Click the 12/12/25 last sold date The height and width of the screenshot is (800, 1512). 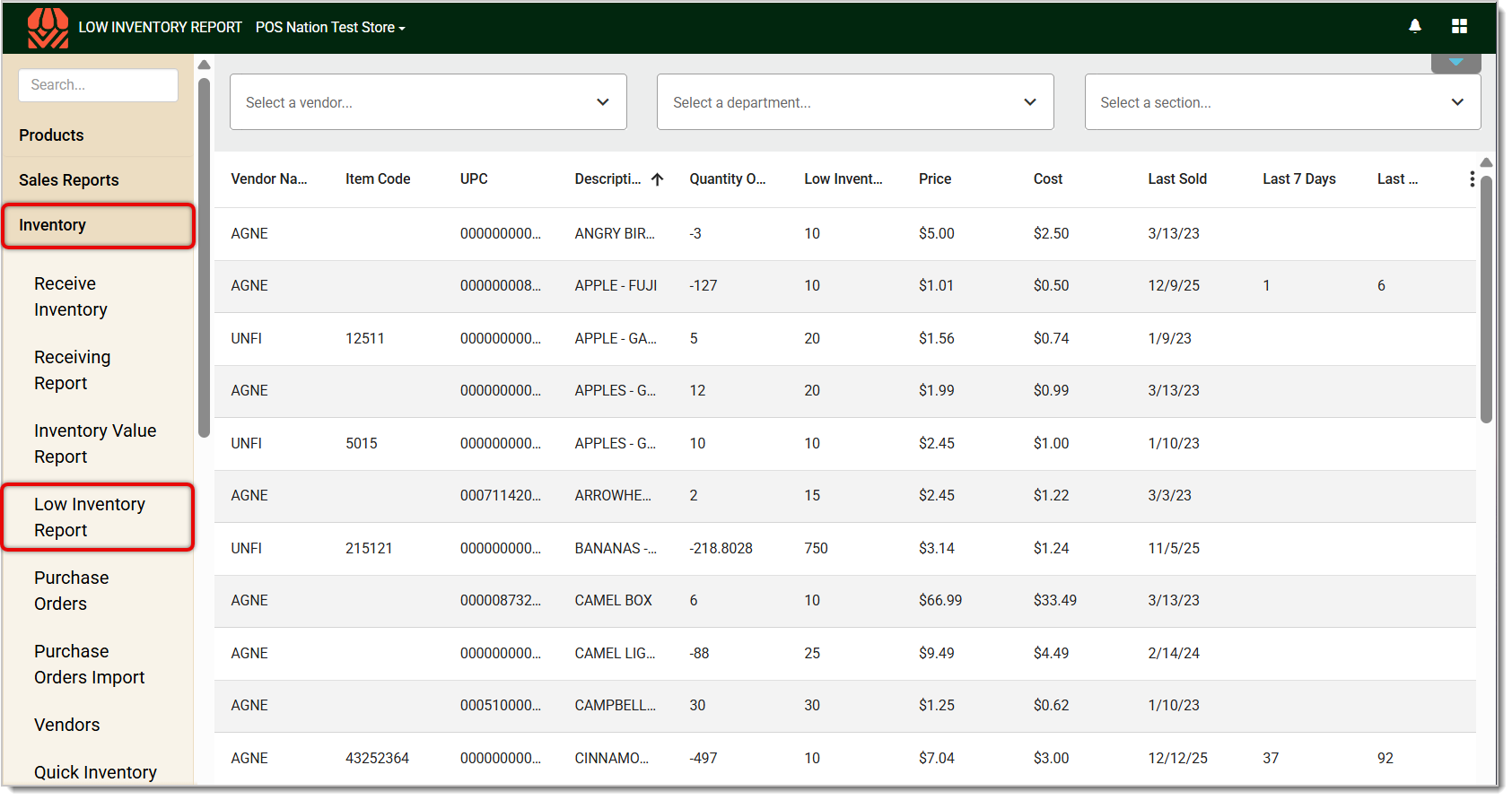(x=1177, y=759)
